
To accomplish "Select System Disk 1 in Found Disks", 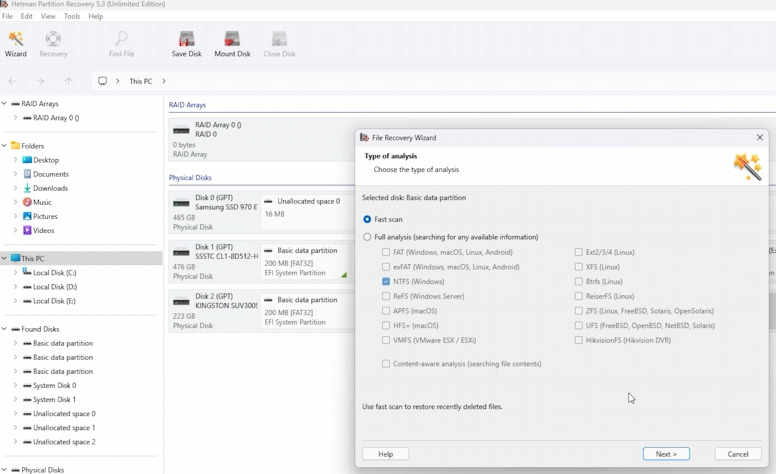I will tap(54, 399).
